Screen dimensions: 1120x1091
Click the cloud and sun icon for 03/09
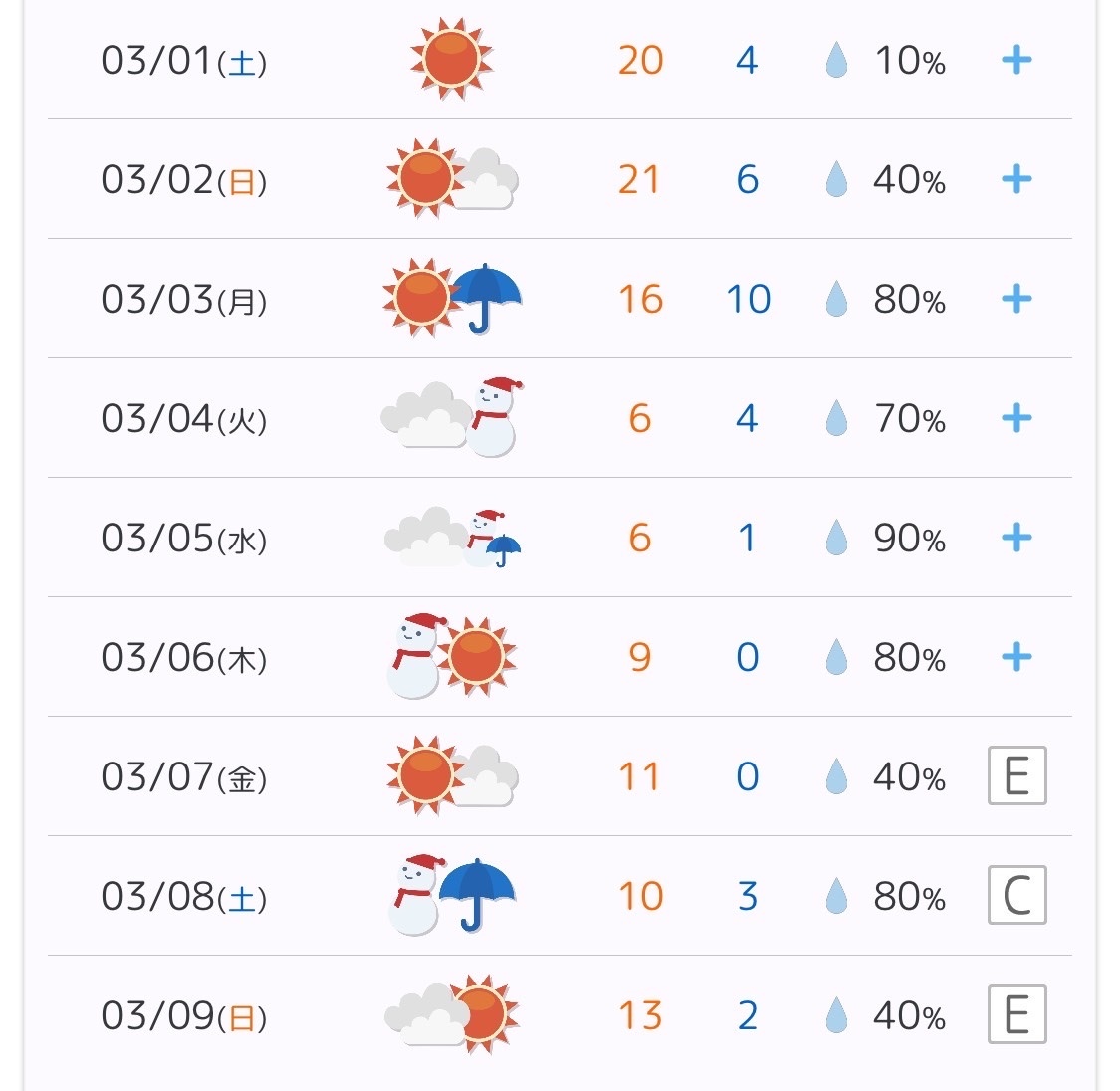[x=452, y=1014]
